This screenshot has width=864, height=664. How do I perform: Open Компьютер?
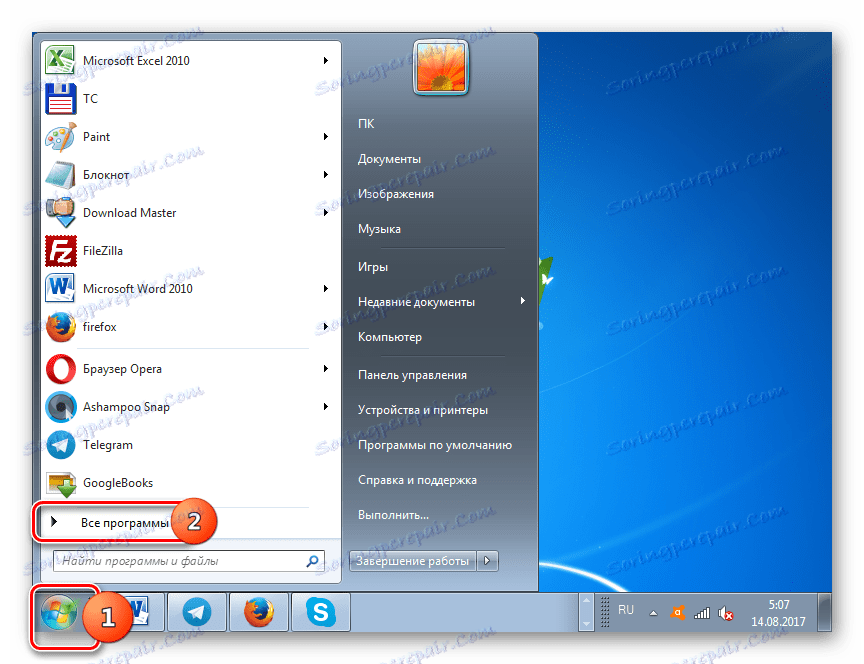390,337
